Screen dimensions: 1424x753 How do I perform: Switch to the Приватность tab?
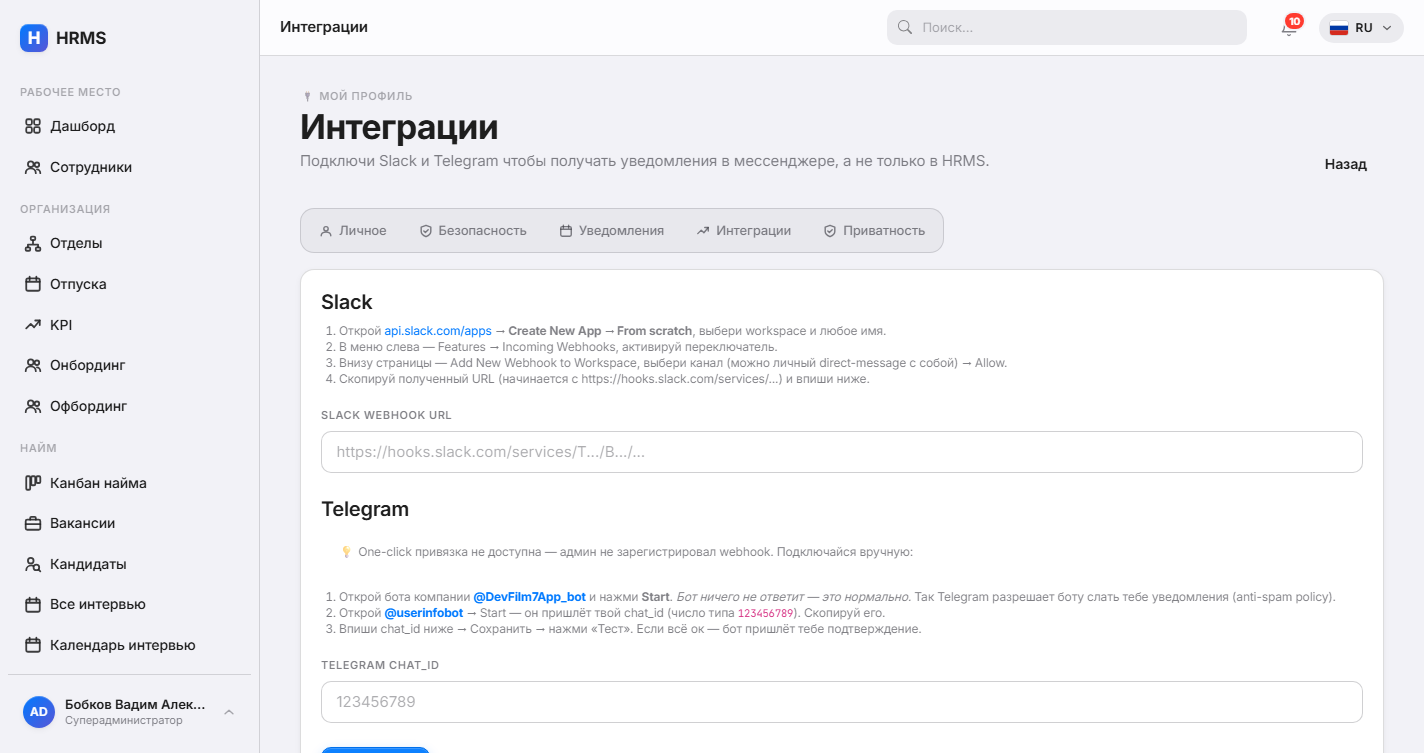point(875,231)
